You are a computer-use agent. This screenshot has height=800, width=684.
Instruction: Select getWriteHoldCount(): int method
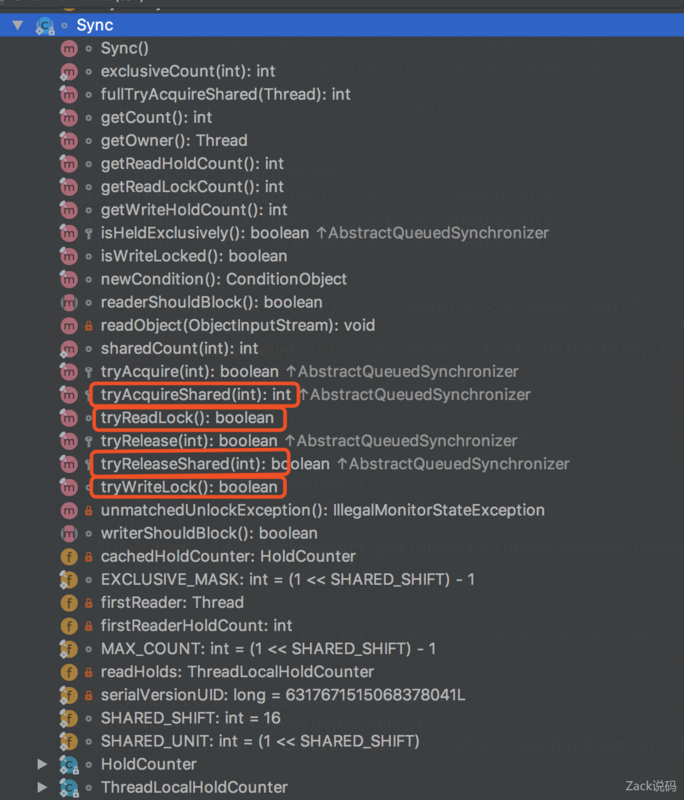click(x=194, y=210)
